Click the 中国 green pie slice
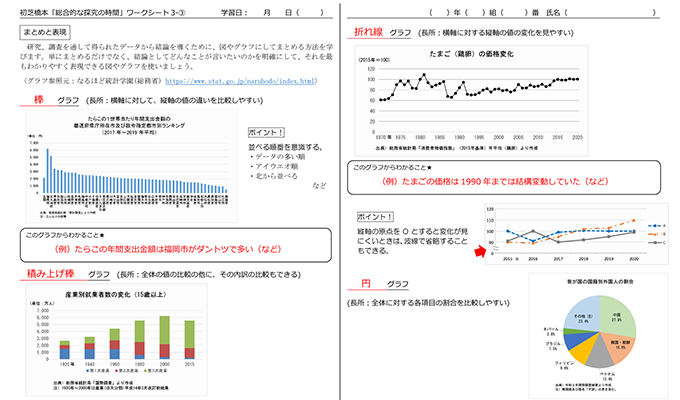The image size is (680, 400). pos(618,316)
